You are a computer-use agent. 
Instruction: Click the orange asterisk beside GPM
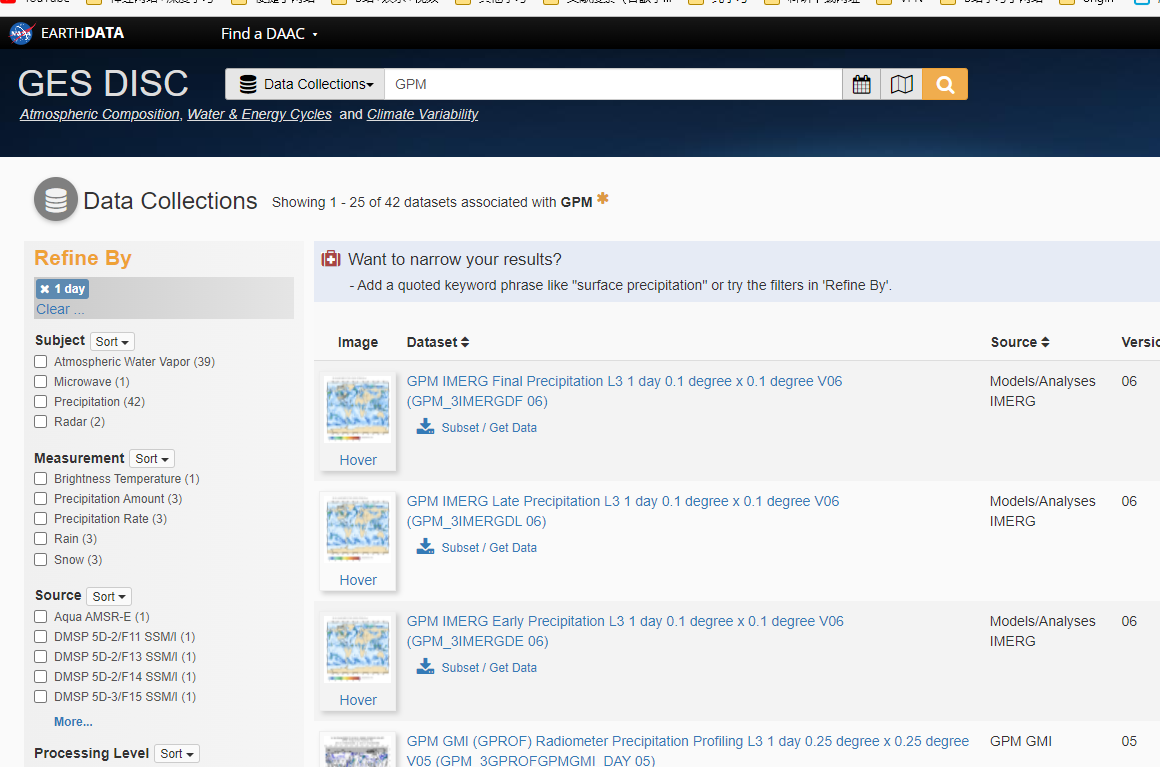[603, 198]
